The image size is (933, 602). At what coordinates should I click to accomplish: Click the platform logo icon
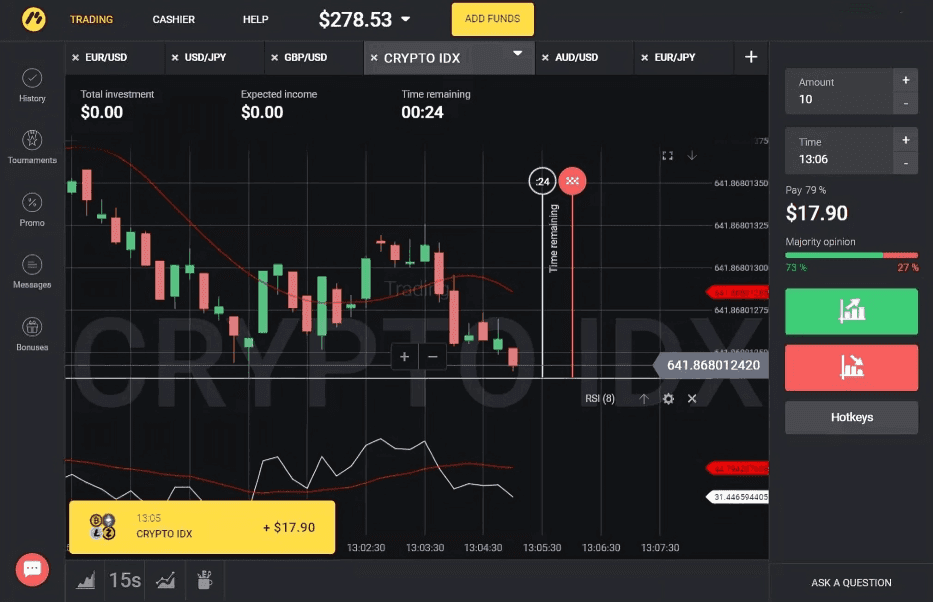[34, 19]
